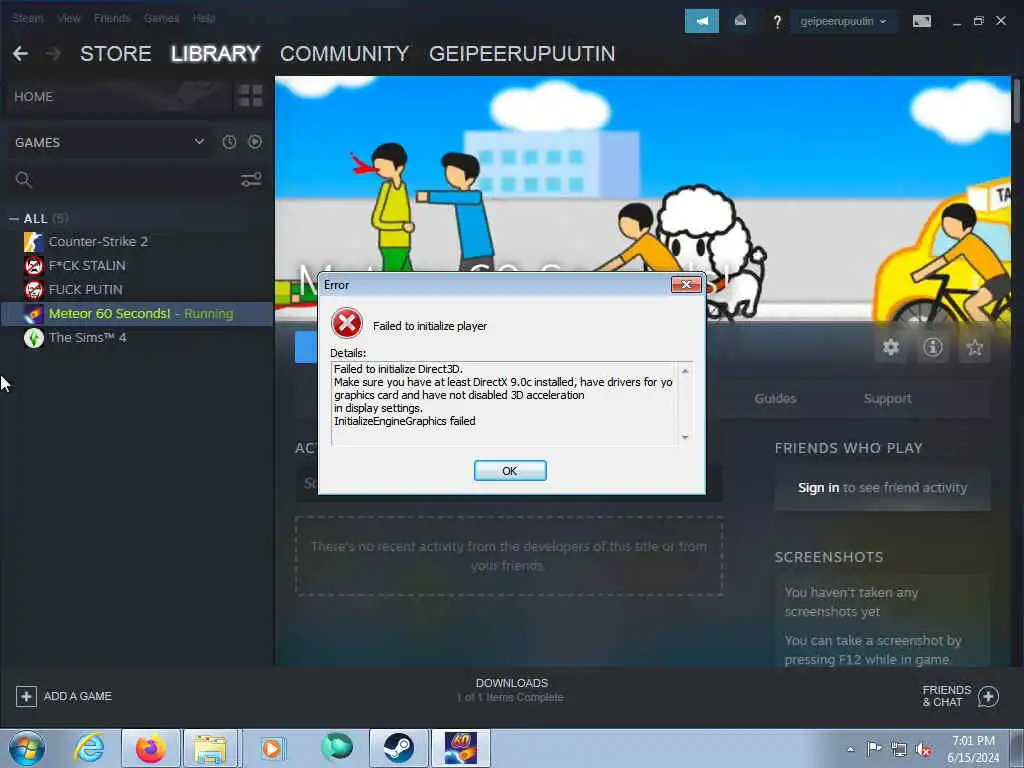Open the Guides tab
The width and height of the screenshot is (1024, 768).
(x=775, y=398)
